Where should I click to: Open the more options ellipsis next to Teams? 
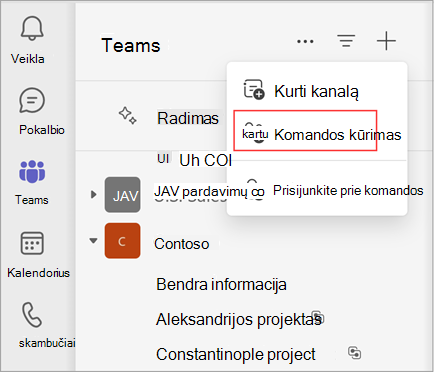click(305, 42)
